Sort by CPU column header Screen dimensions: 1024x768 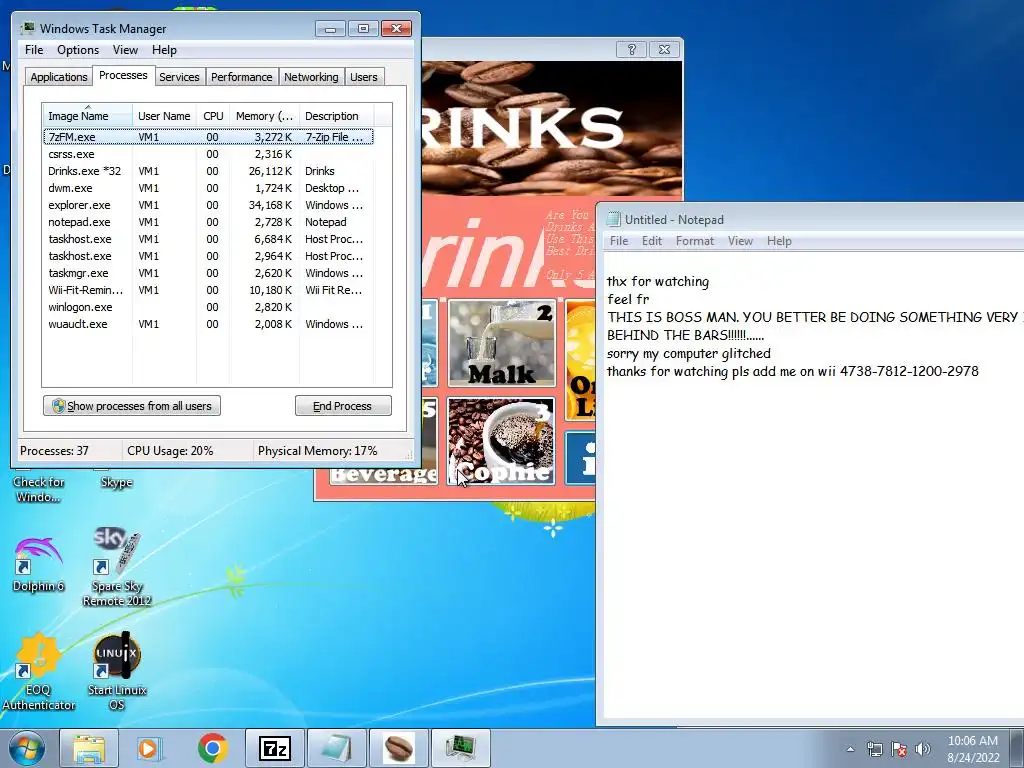[x=213, y=116]
